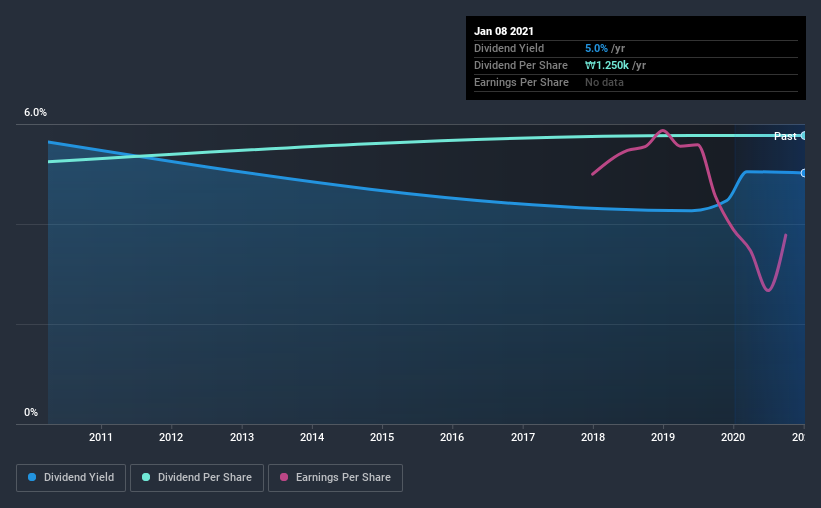Screen dimensions: 821x508
Task: Click the blue Dividend Yield legend dot
Action: tap(32, 477)
